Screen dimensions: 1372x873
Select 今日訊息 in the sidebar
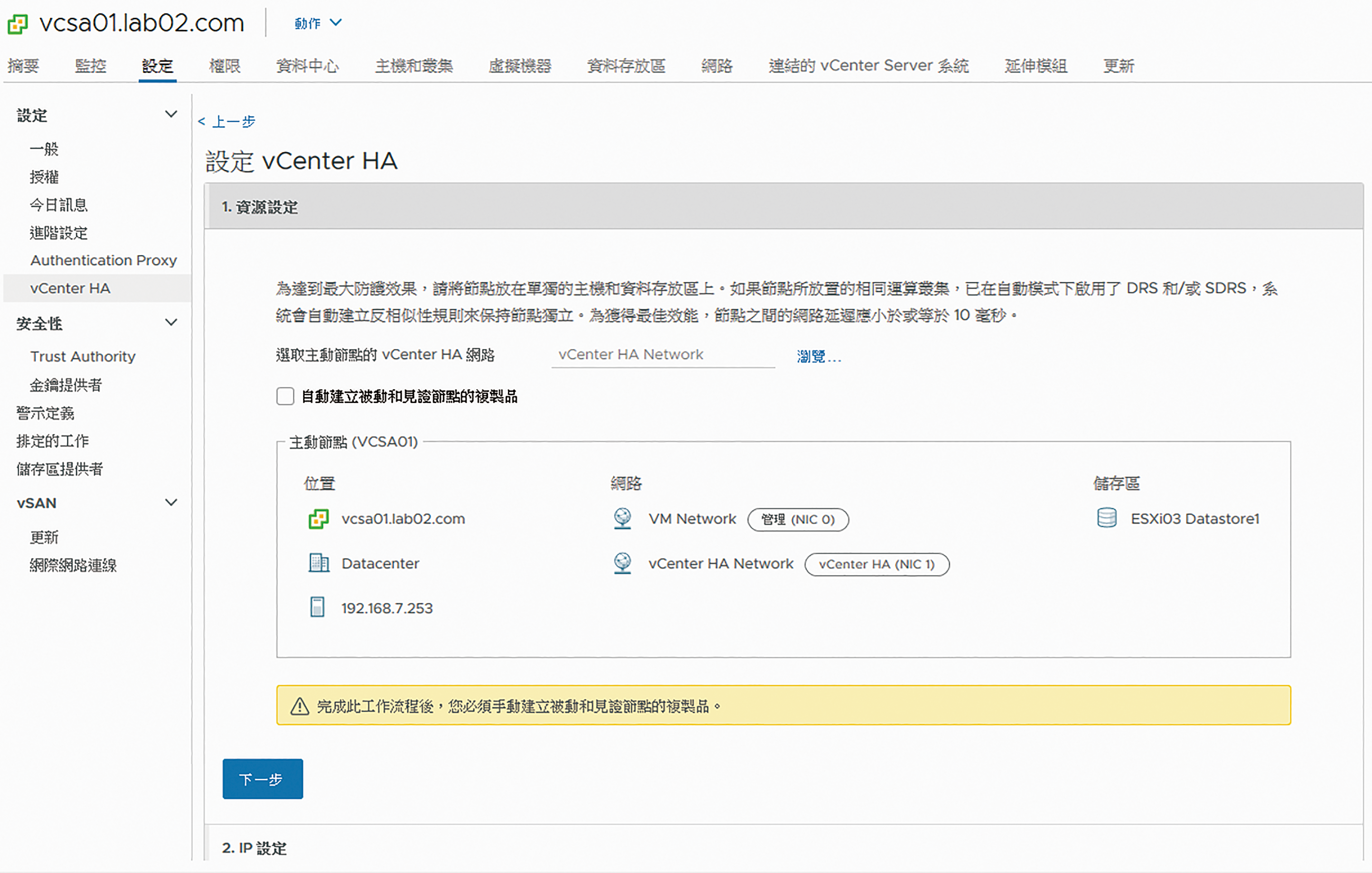[x=59, y=204]
